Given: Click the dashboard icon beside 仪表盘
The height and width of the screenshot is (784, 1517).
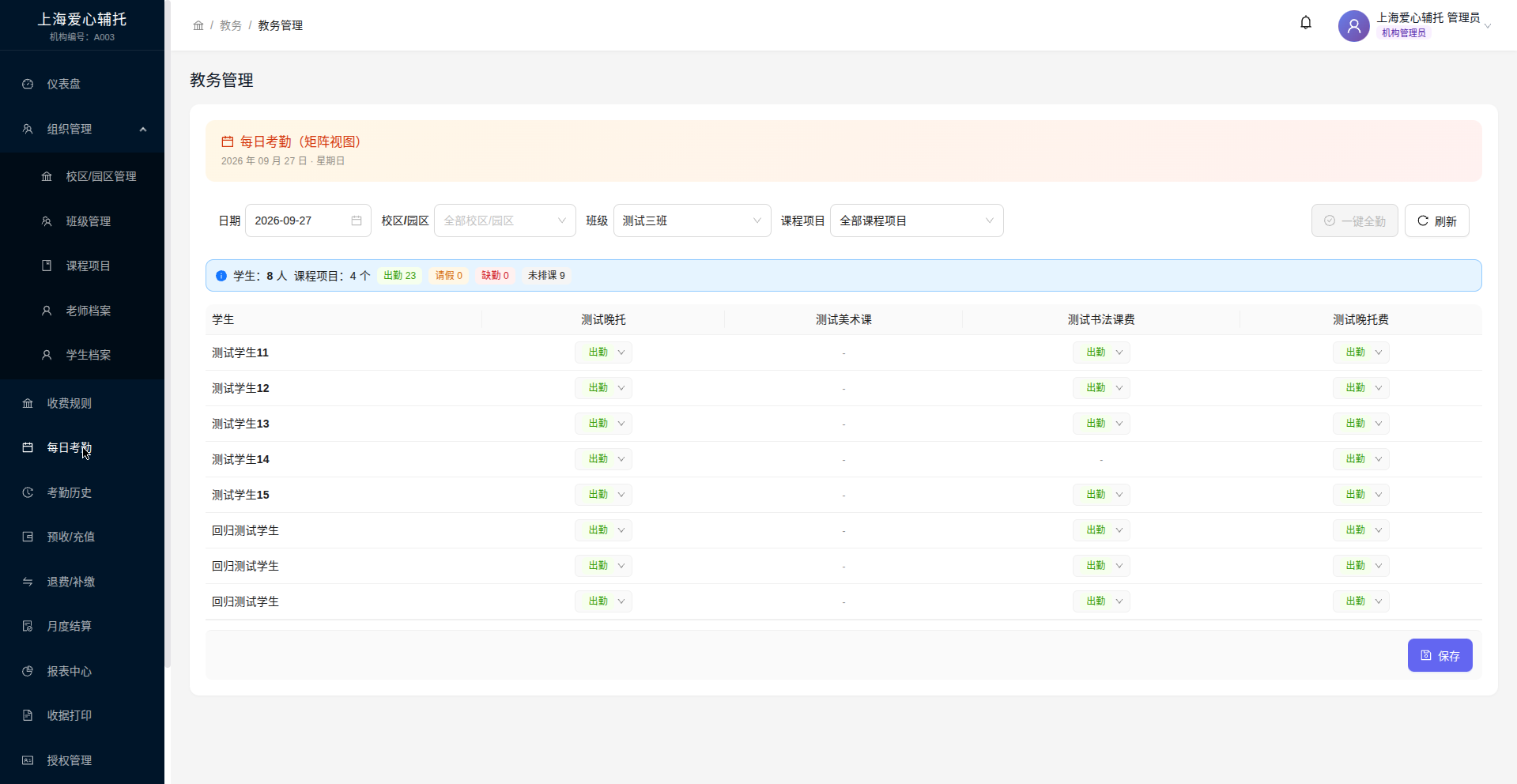Looking at the screenshot, I should point(28,84).
